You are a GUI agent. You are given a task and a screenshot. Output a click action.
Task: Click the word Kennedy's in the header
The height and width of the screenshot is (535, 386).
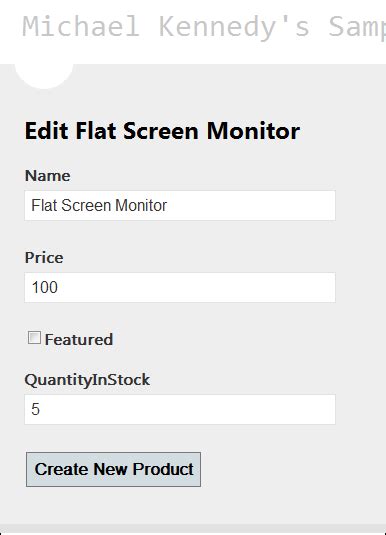(234, 27)
